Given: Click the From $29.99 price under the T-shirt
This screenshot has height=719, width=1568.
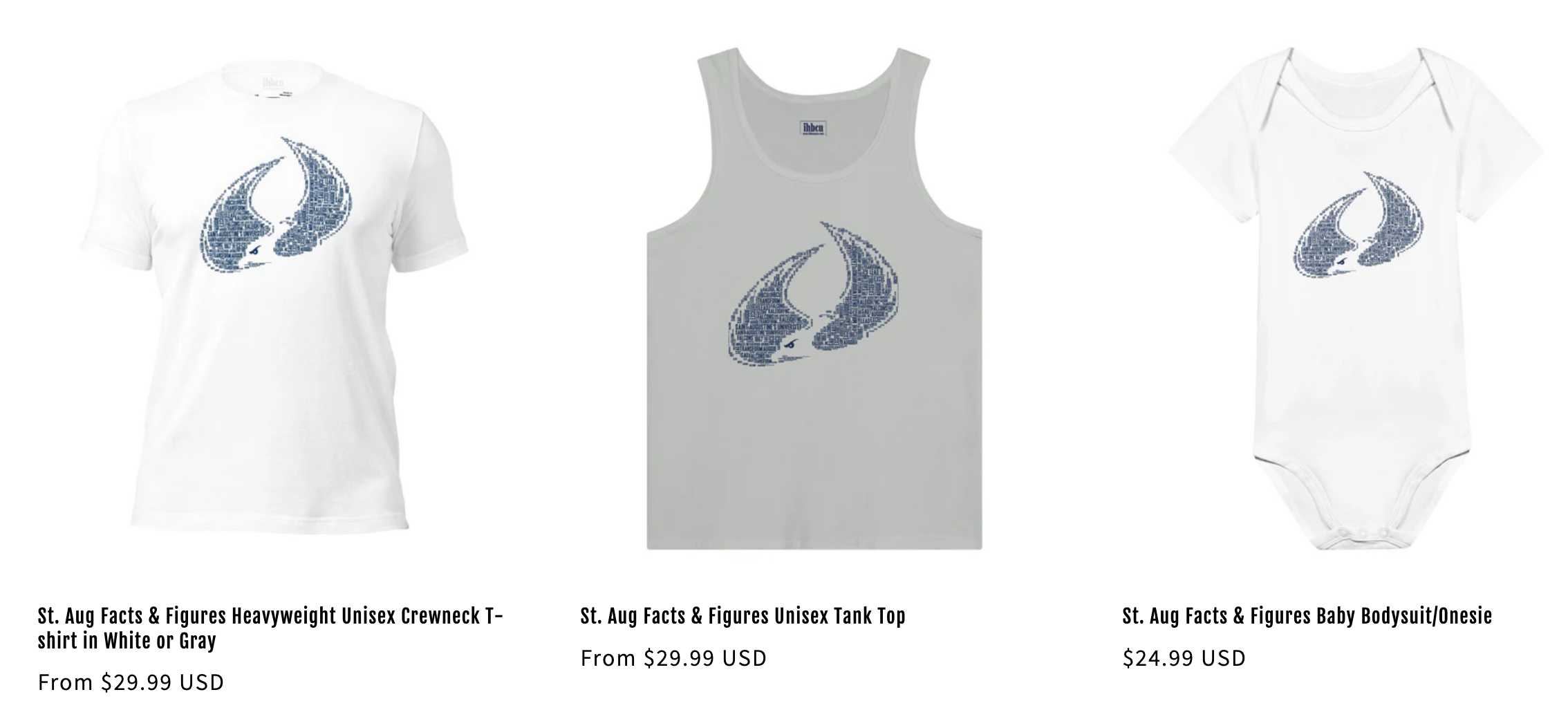Looking at the screenshot, I should tap(131, 682).
